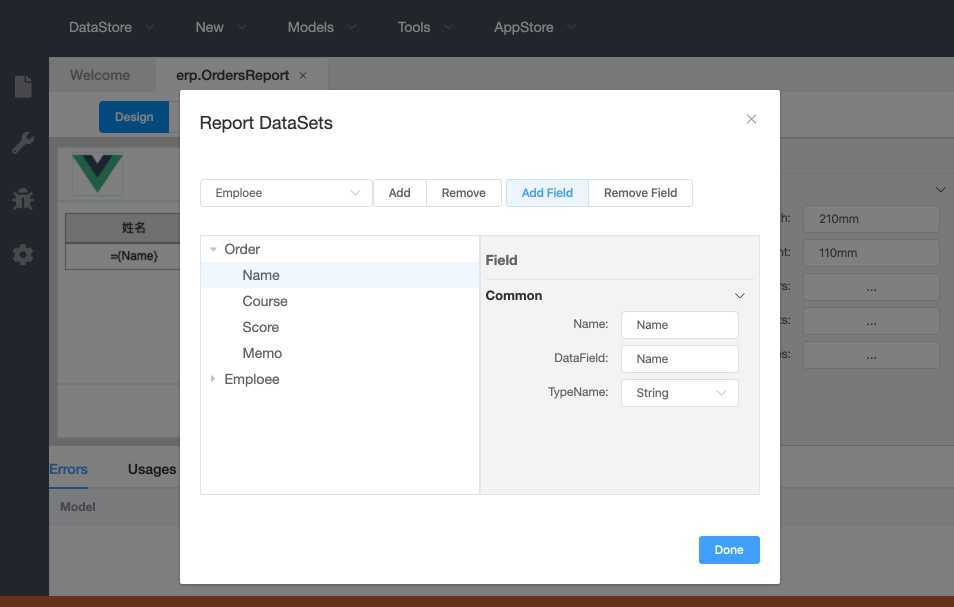Open the Models menu
Viewport: 954px width, 607px height.
coord(310,27)
